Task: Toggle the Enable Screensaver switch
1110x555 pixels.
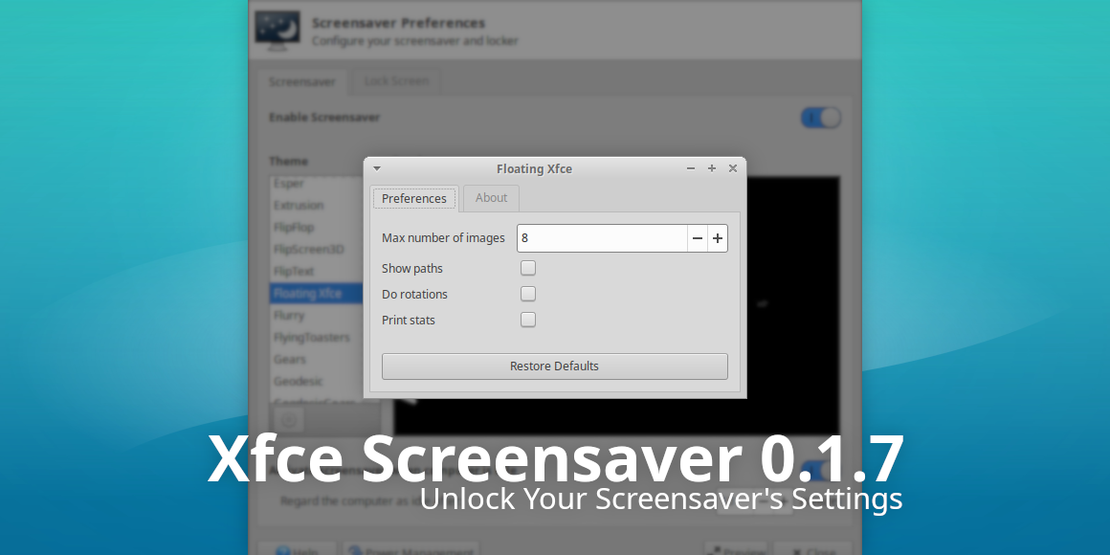Action: coord(821,118)
